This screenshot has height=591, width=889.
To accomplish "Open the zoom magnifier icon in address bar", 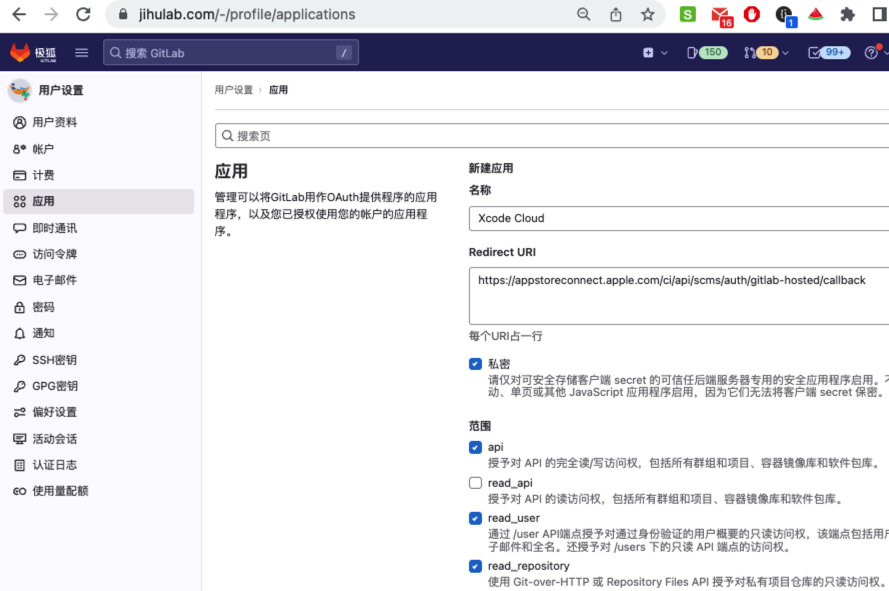I will pos(583,14).
